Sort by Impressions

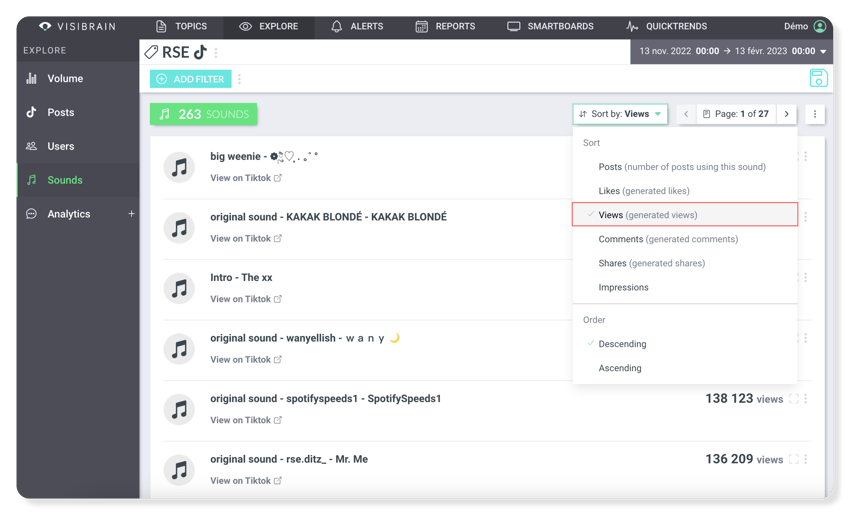click(685, 287)
